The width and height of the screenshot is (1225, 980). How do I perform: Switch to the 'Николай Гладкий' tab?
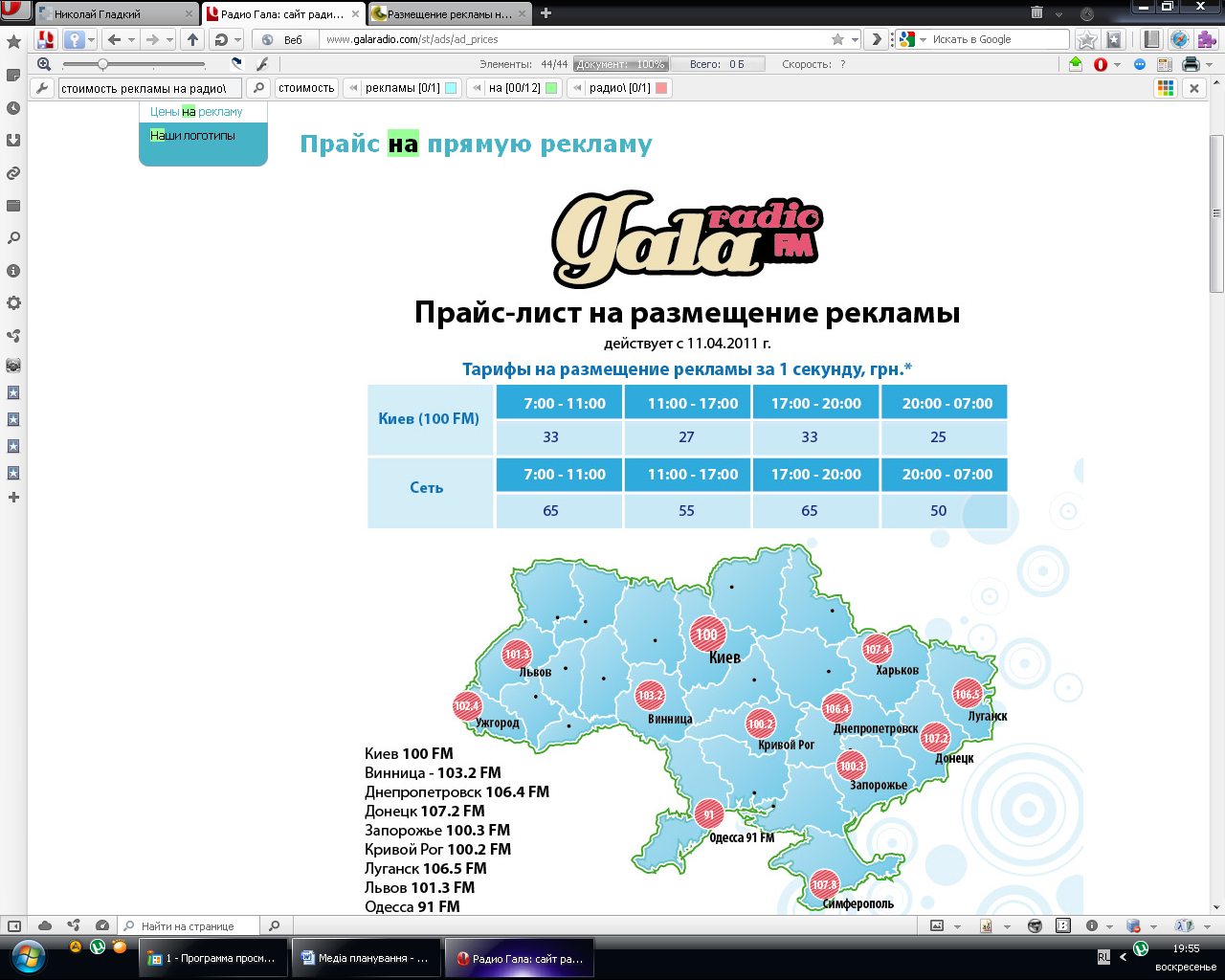point(115,14)
